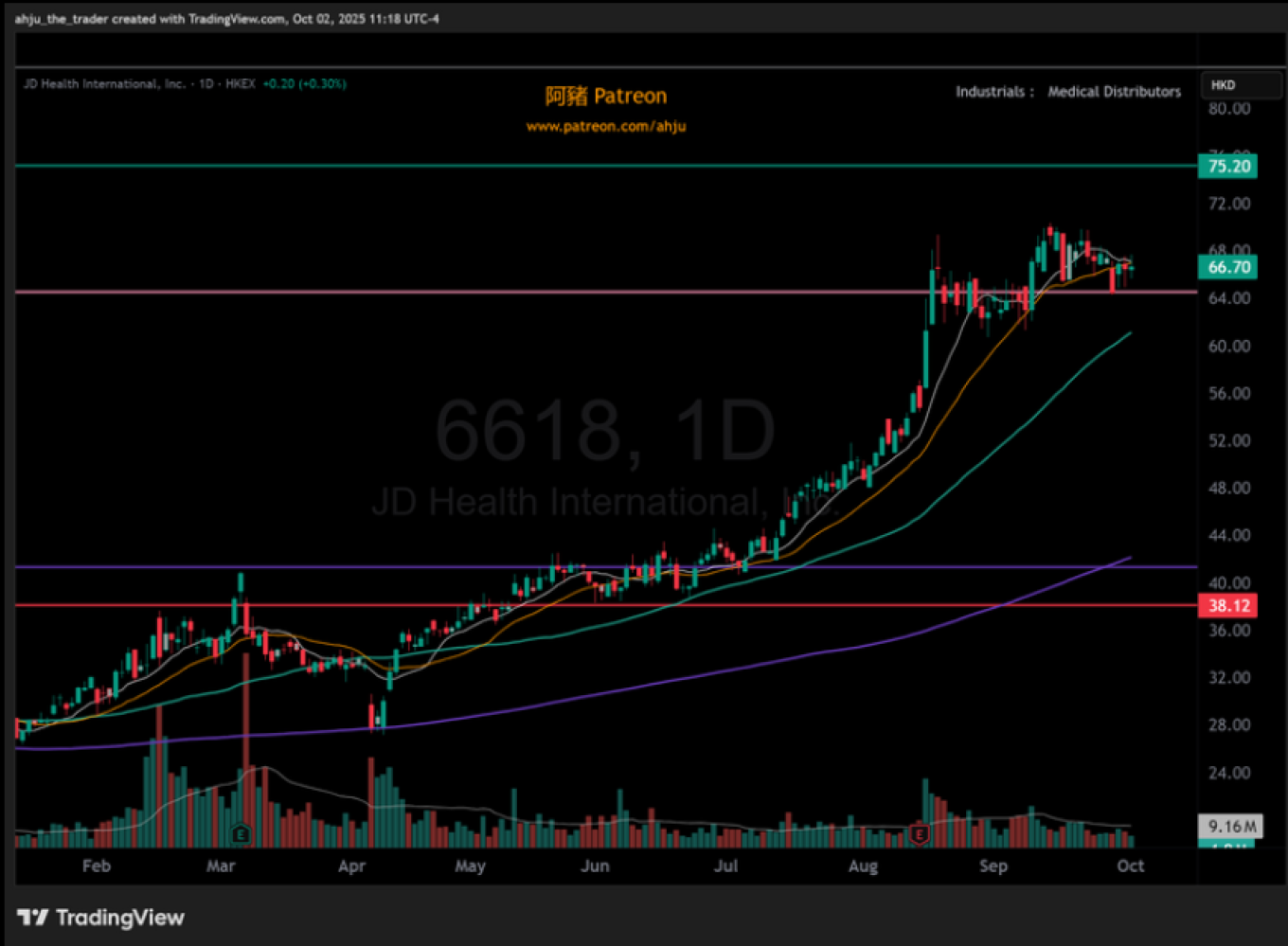
Task: Click the August earnings 'E' marker
Action: tap(918, 834)
